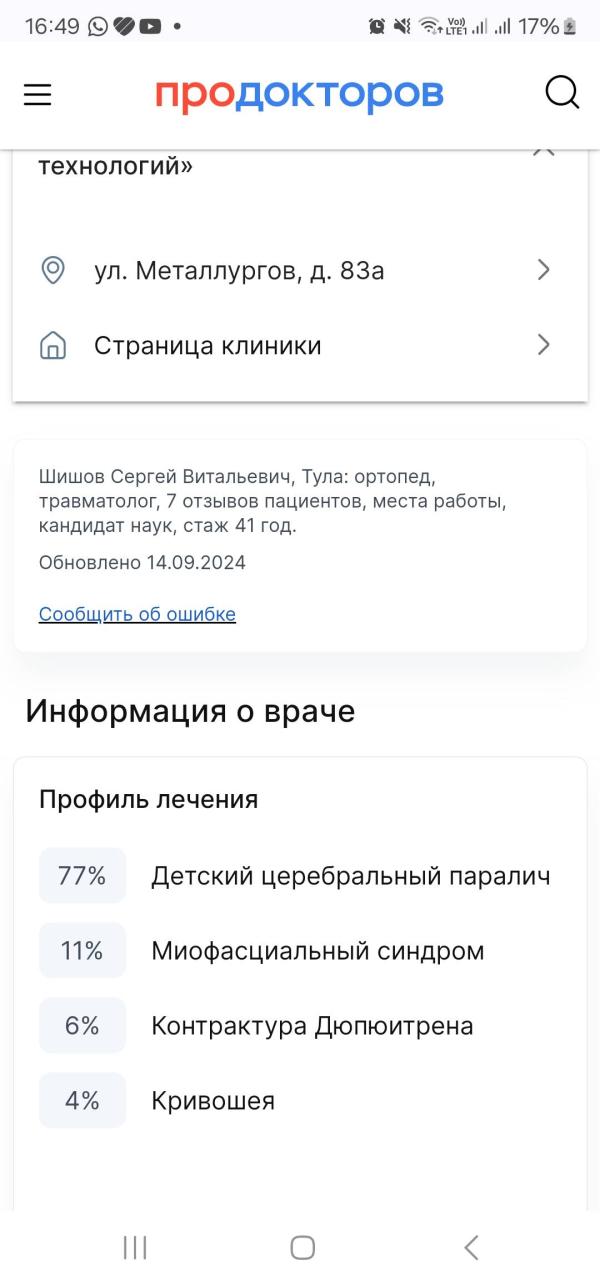This screenshot has height=1286, width=600.
Task: Tap Android home button
Action: pyautogui.click(x=302, y=1247)
